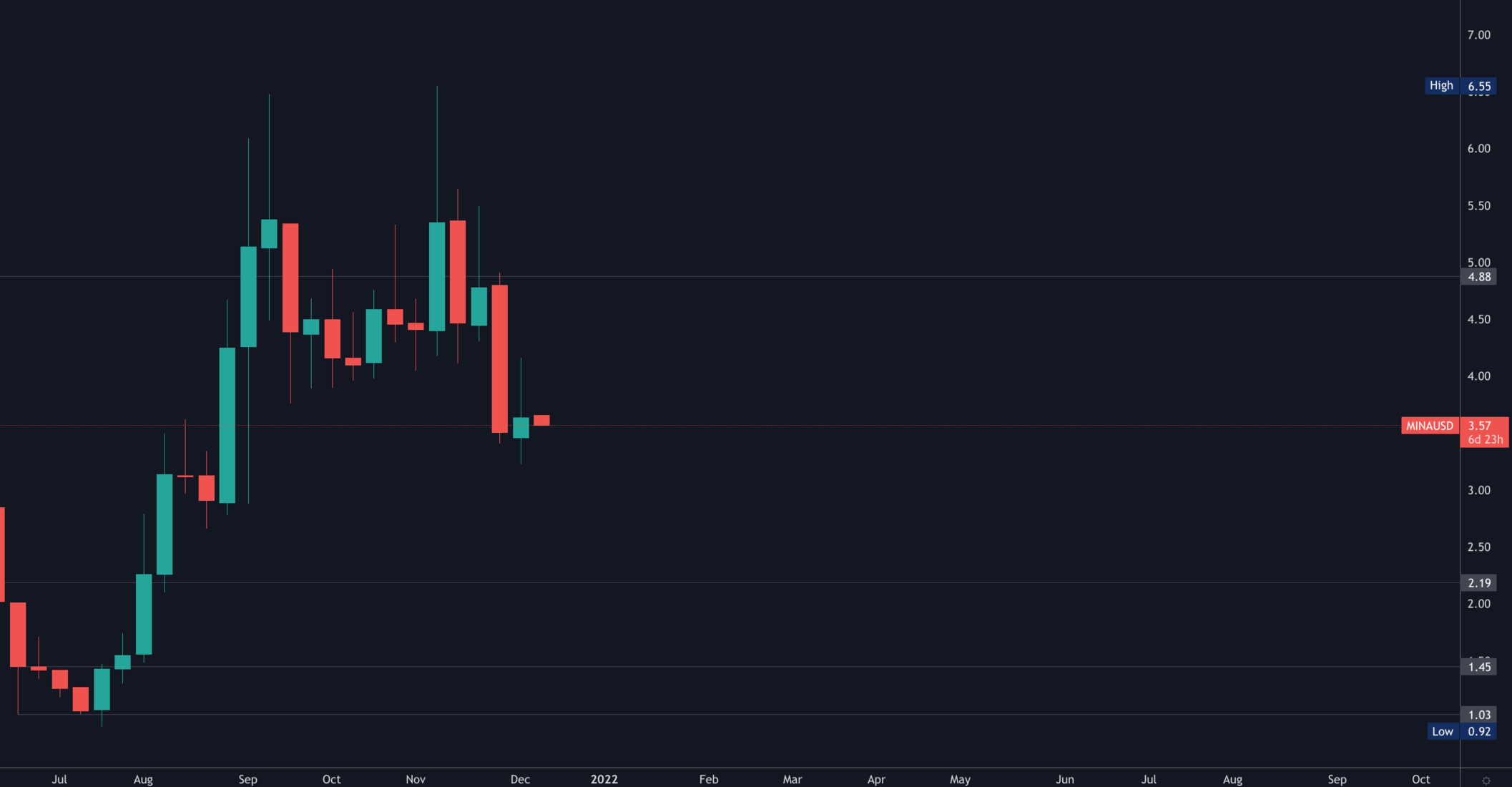The height and width of the screenshot is (787, 1512).
Task: Click the Dec label on time axis
Action: 520,779
